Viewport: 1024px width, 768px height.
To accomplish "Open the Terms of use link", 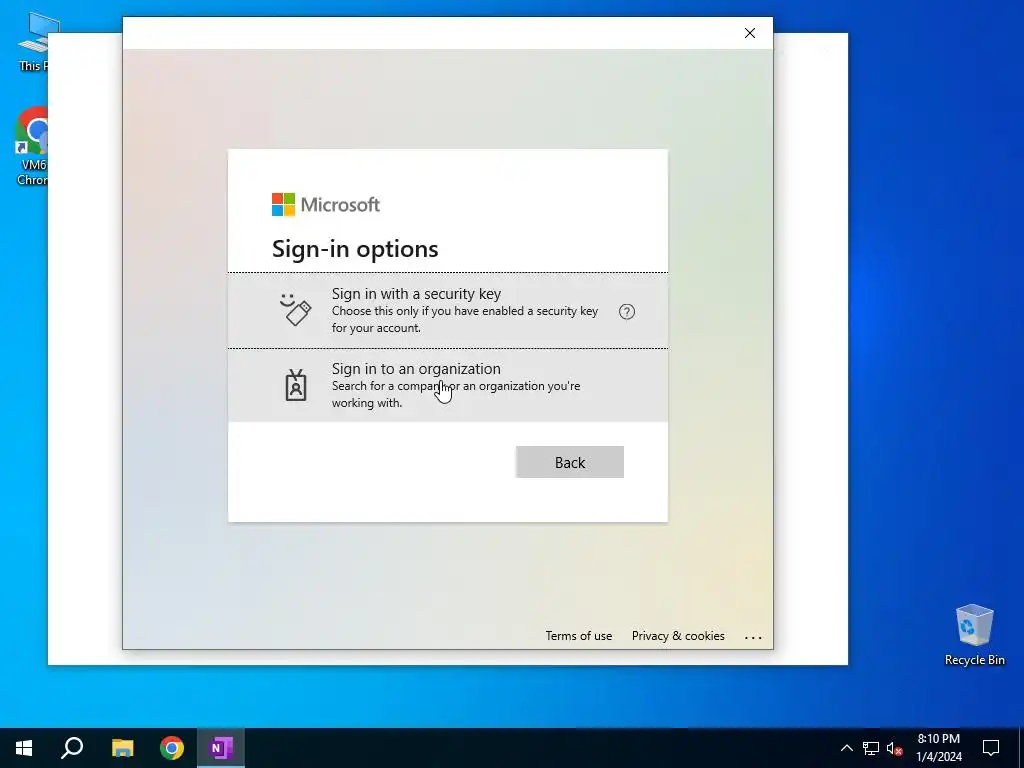I will point(579,635).
